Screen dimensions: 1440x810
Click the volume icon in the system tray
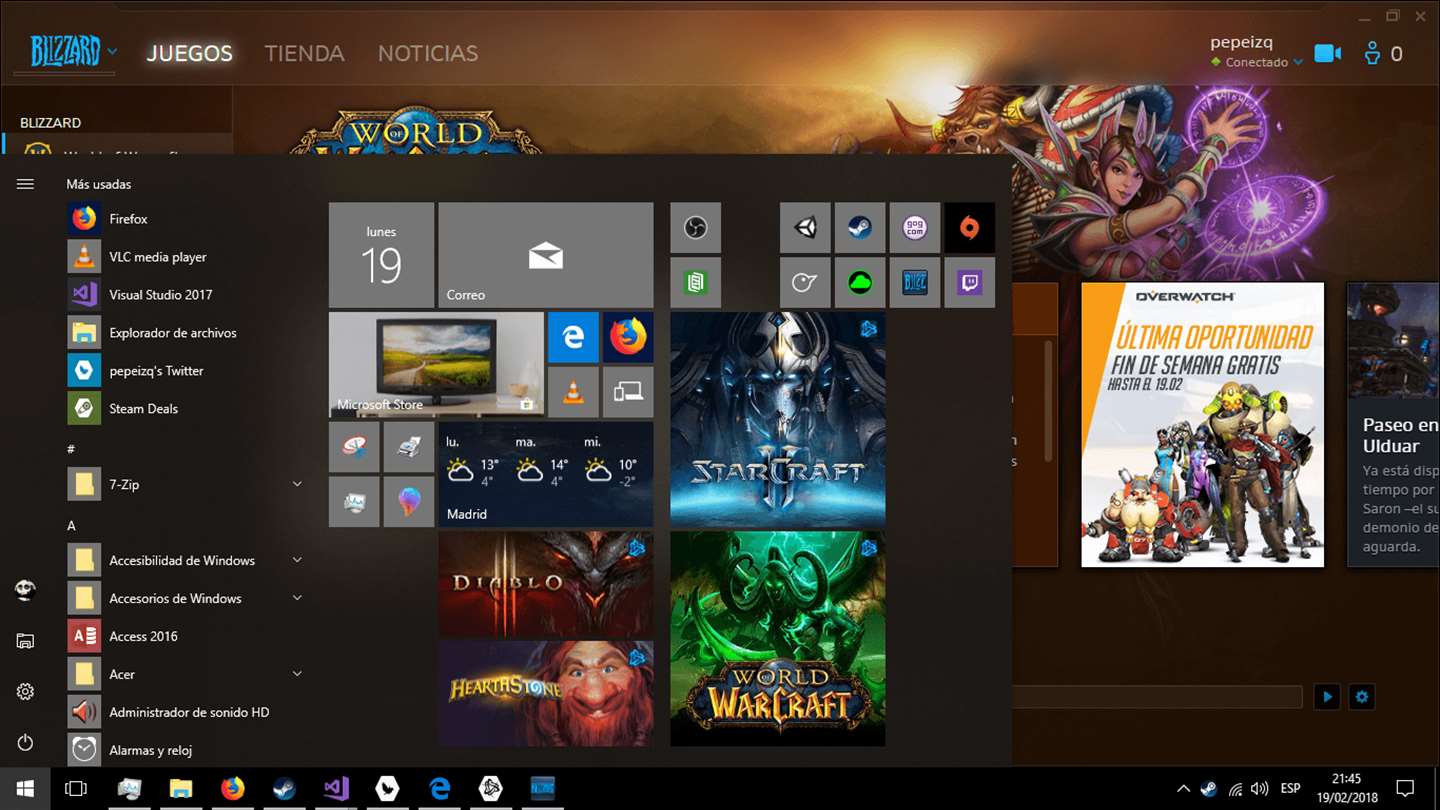click(x=1260, y=788)
